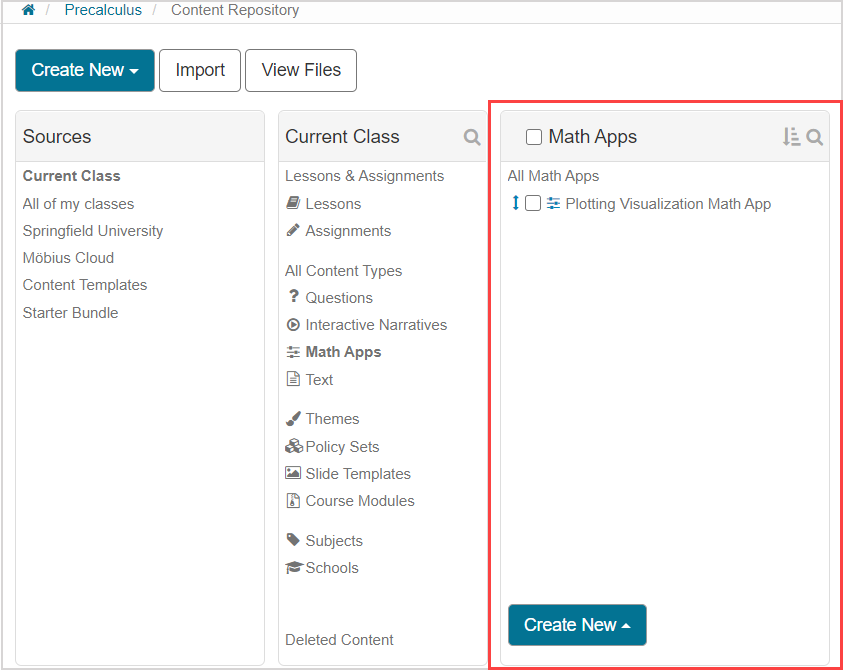Select Interactive Narratives in content list

(x=375, y=325)
